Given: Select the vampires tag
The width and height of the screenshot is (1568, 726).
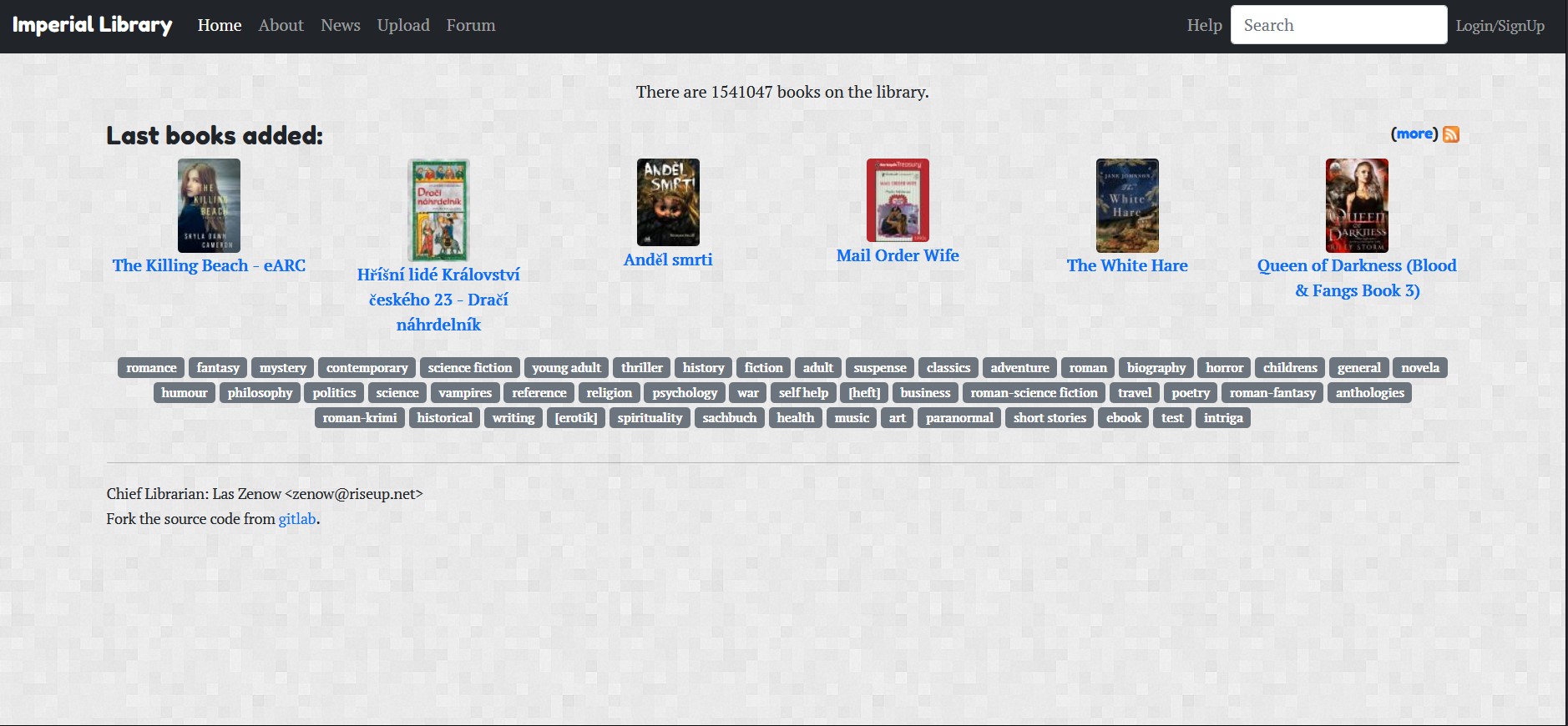Looking at the screenshot, I should (x=465, y=393).
